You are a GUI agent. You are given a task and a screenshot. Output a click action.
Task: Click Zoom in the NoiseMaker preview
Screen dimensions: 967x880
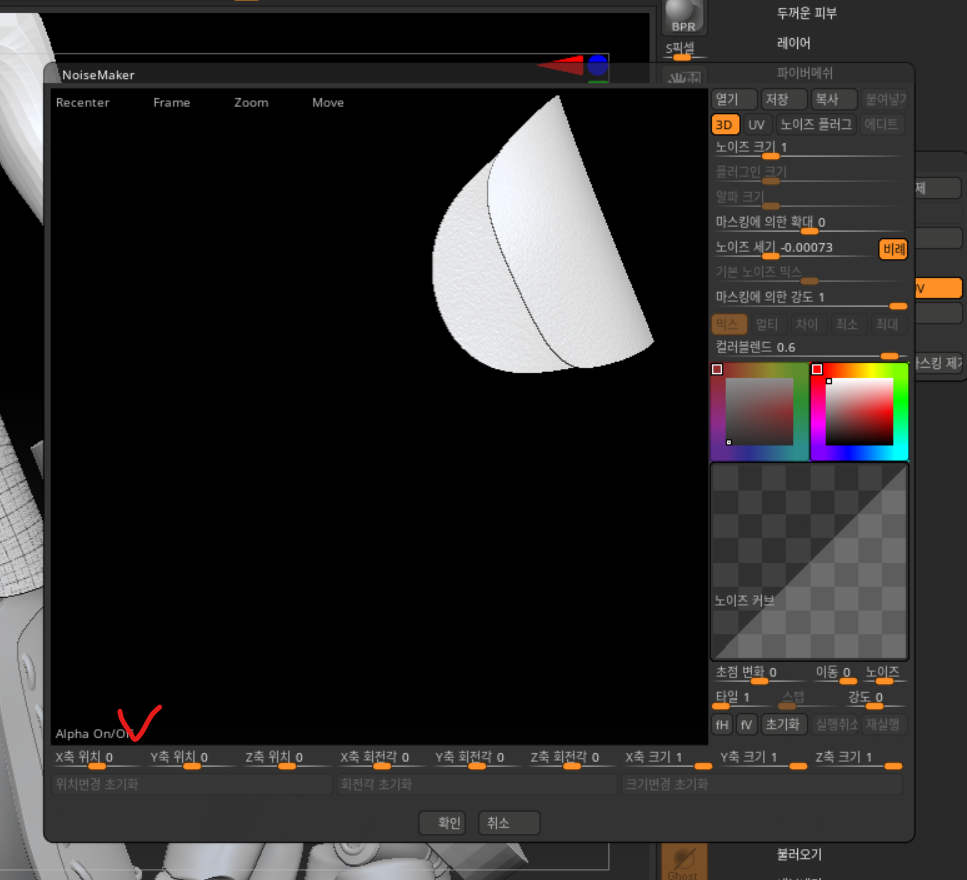click(251, 103)
